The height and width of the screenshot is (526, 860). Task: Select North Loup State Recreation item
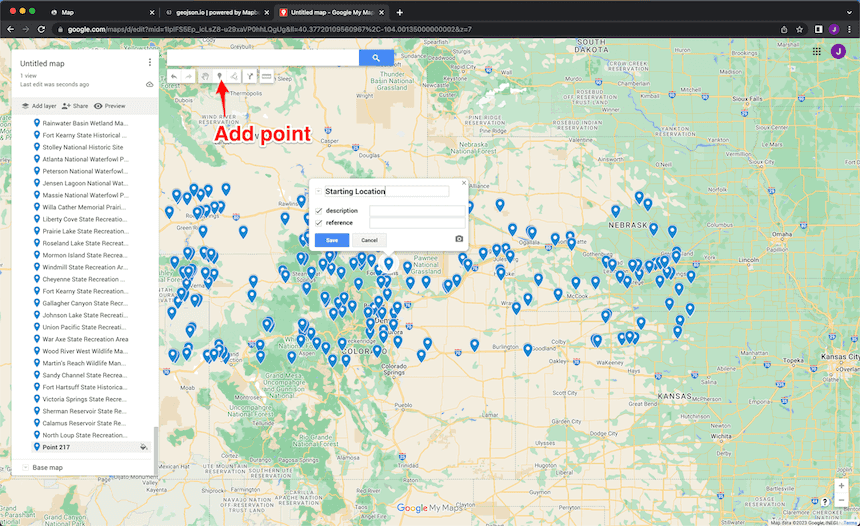tap(85, 435)
